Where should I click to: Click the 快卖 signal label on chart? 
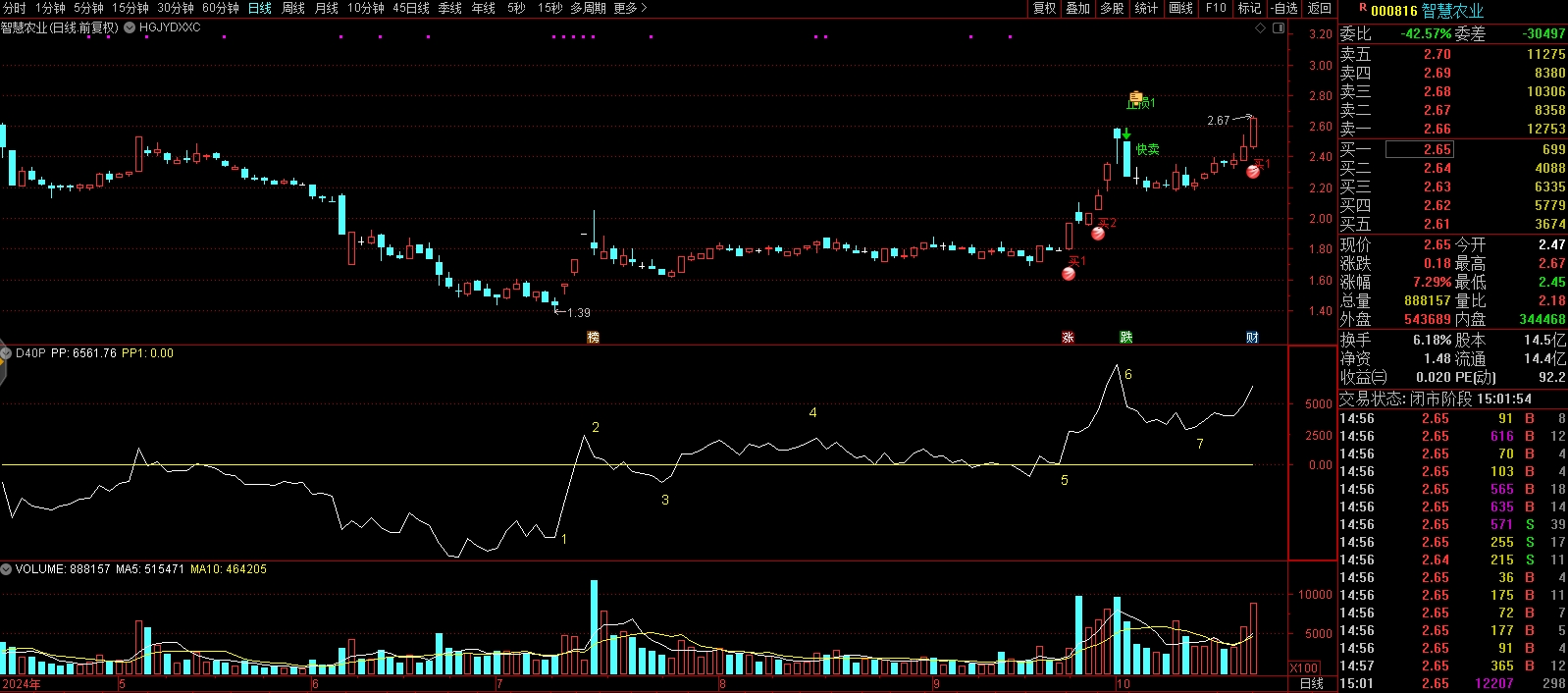[x=1148, y=149]
